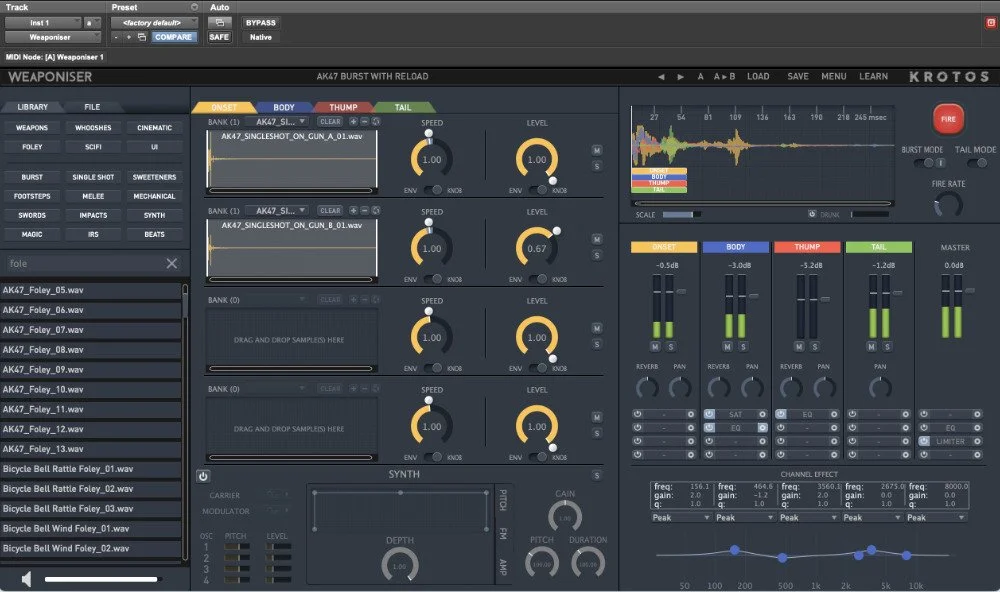Mute the BODY mixer channel

coord(728,346)
